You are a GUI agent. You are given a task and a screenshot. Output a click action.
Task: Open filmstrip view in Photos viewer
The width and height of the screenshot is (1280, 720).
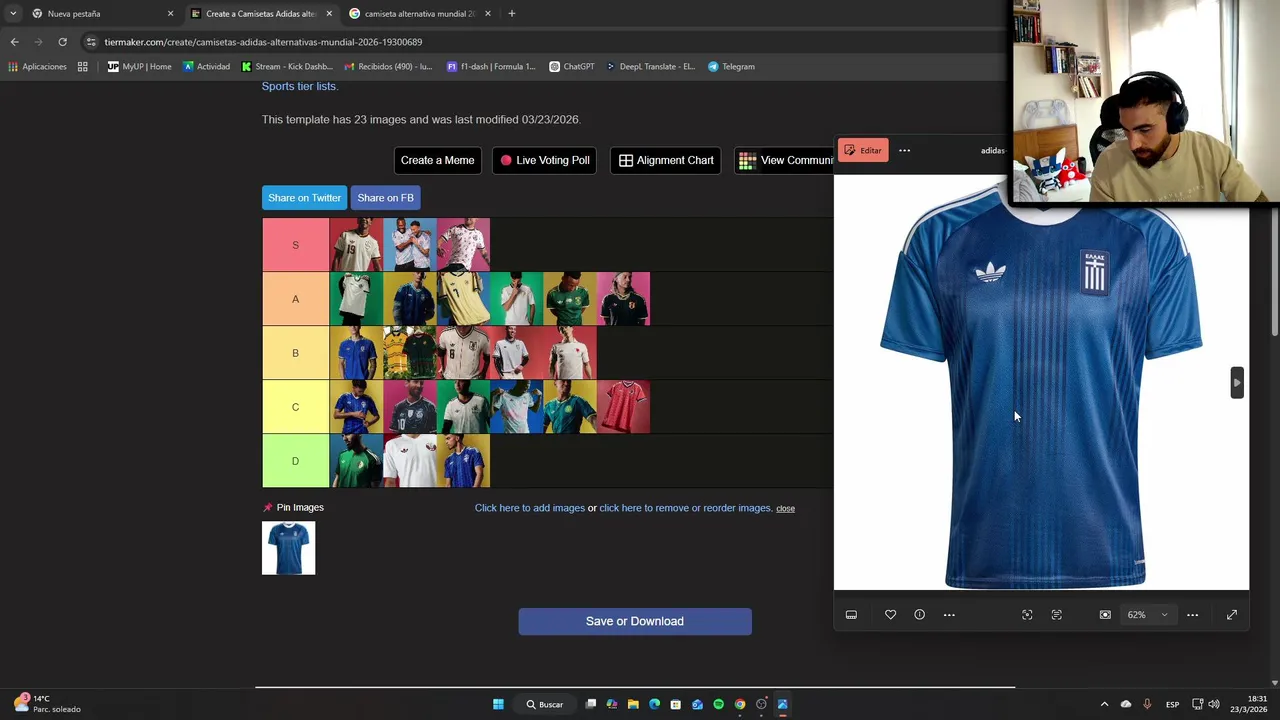click(851, 615)
